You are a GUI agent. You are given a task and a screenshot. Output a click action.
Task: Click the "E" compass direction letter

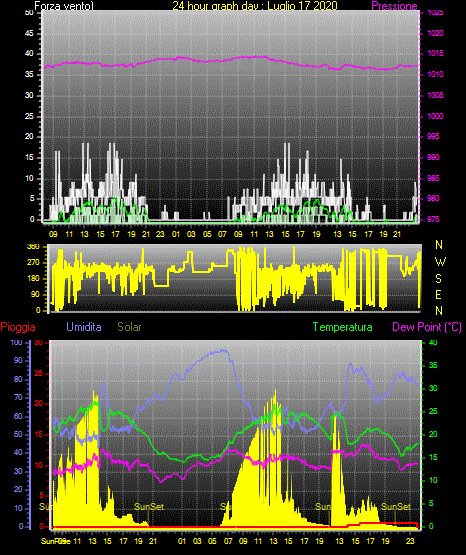click(438, 294)
